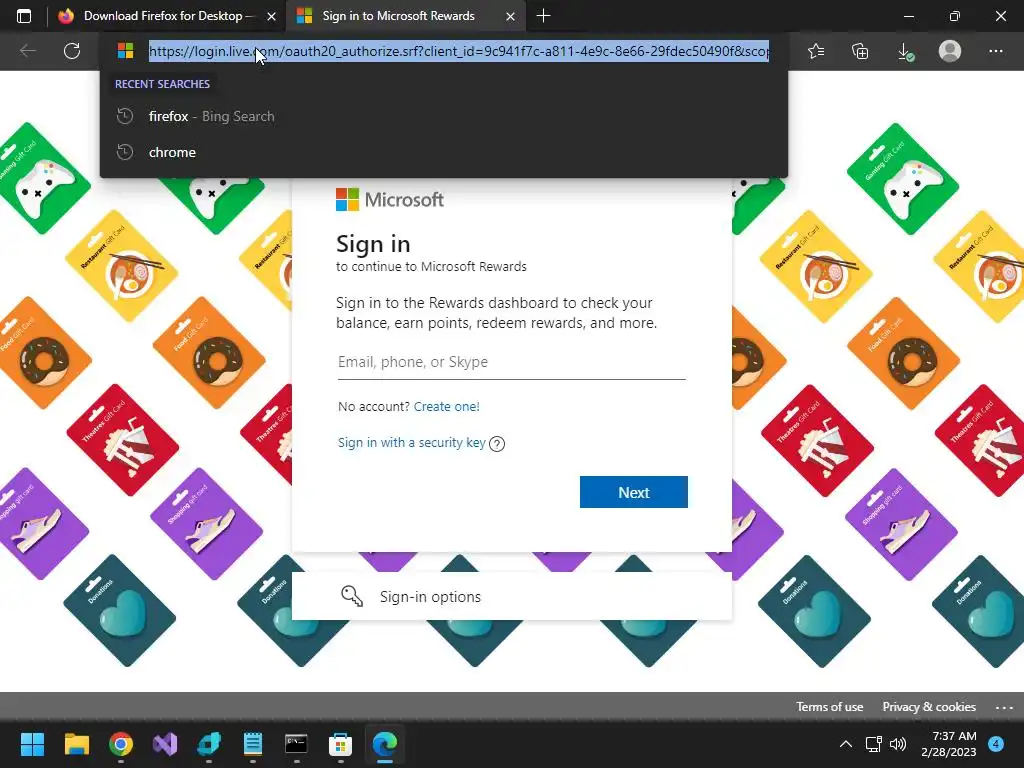Click the footer more options ellipsis
The width and height of the screenshot is (1024, 768).
click(x=1004, y=707)
